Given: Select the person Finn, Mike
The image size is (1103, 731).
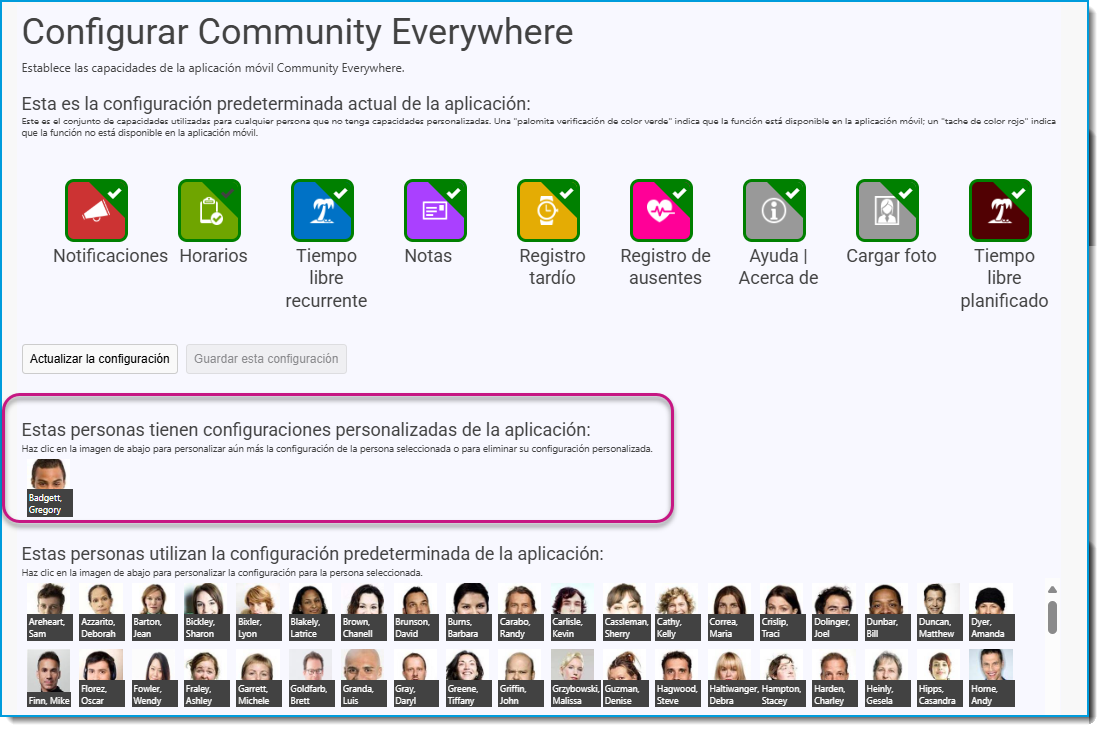Looking at the screenshot, I should [x=49, y=678].
